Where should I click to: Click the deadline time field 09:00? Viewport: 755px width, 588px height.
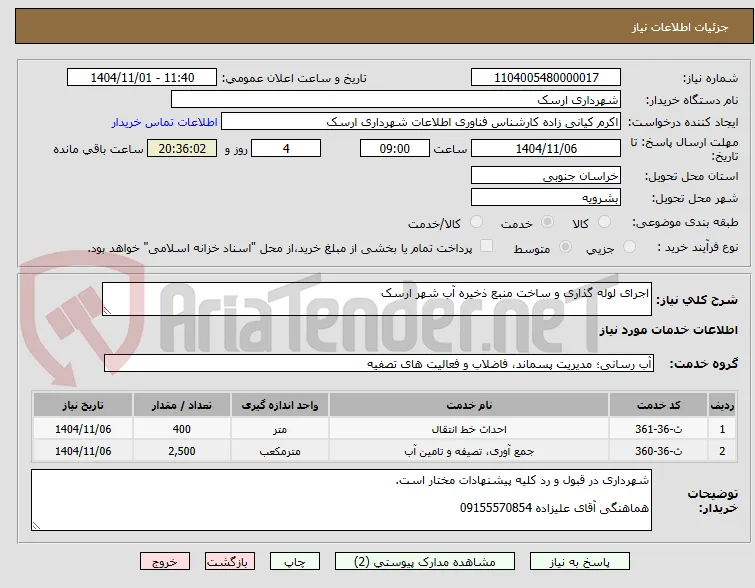[395, 148]
